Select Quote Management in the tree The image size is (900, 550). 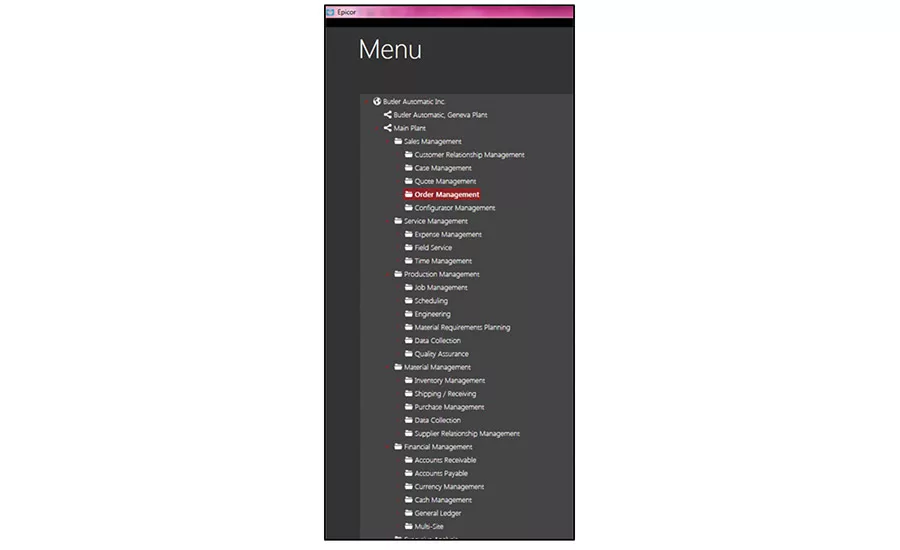click(x=445, y=181)
